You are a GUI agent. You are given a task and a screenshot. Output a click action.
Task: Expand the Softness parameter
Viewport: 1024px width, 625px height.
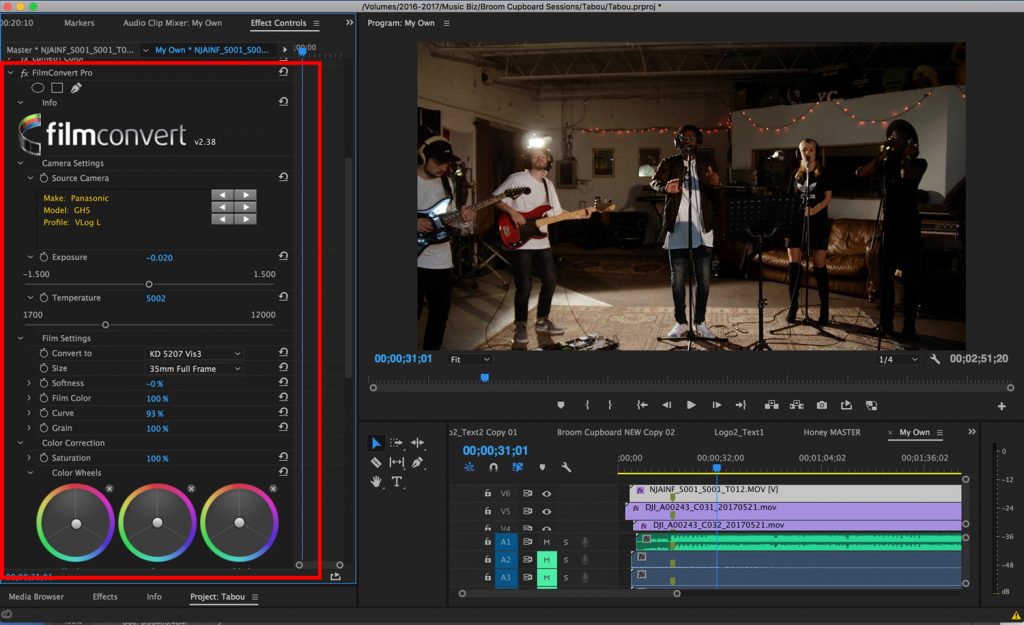(30, 384)
